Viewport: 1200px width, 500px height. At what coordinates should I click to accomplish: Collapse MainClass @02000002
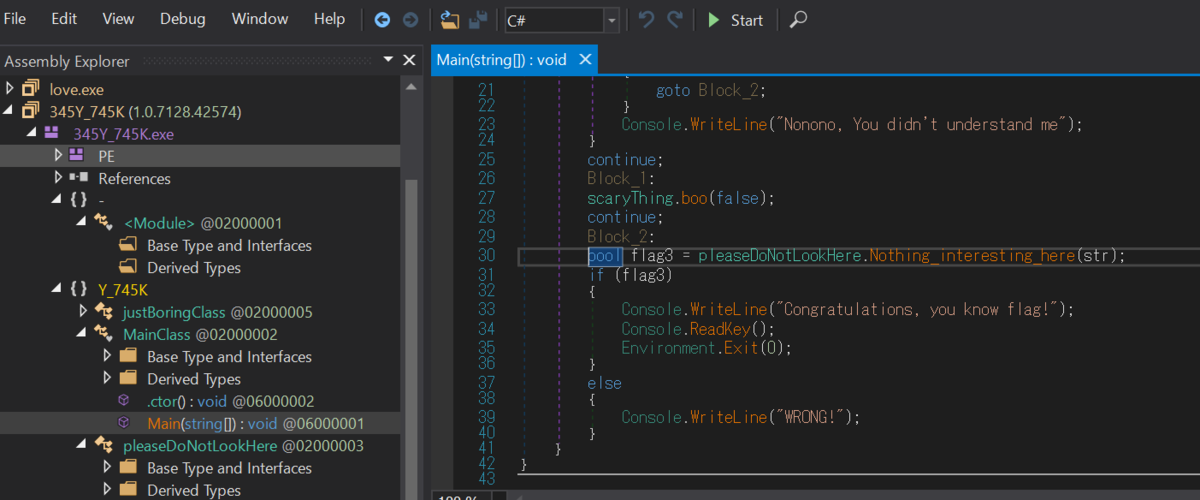[x=81, y=334]
